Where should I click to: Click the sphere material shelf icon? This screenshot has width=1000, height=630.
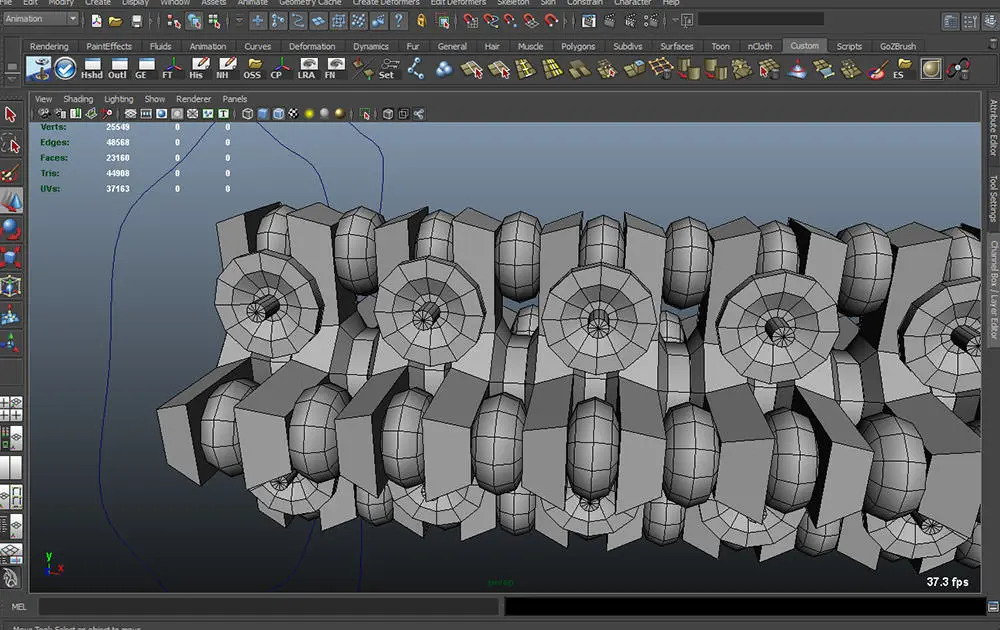coord(930,69)
